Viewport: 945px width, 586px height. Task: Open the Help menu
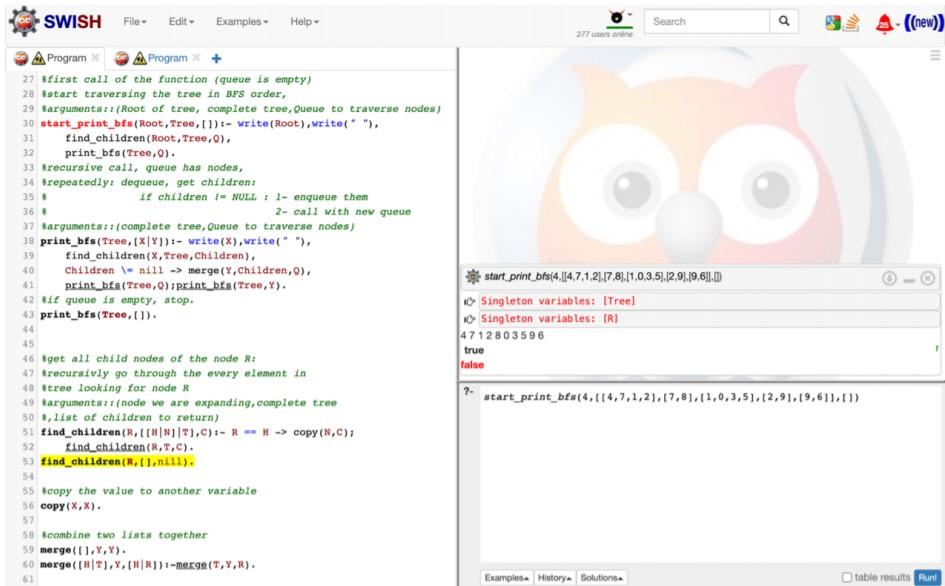coord(304,22)
